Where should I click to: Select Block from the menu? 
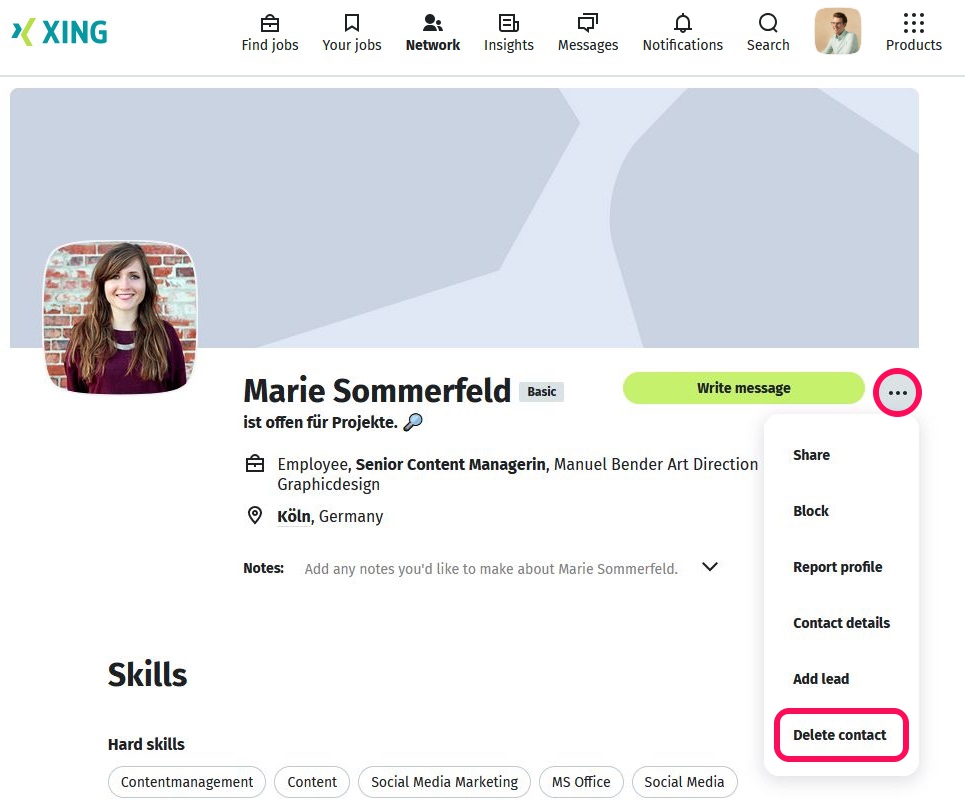pos(811,511)
